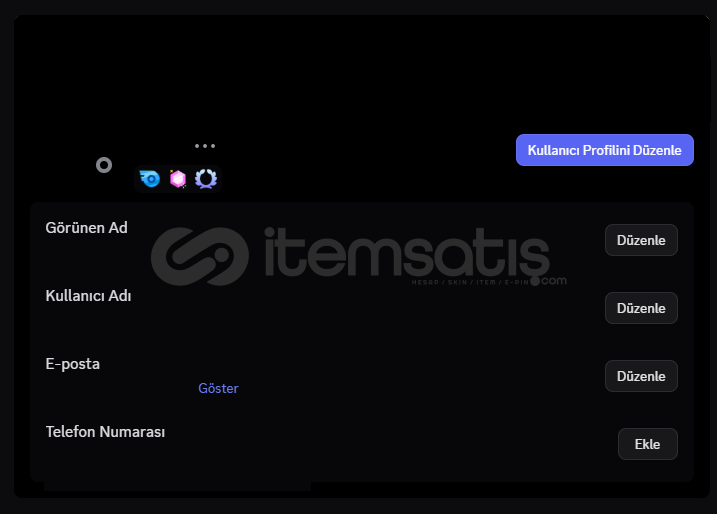Viewport: 717px width, 514px height.
Task: Click the HESAP / SKIN / ITEM / E-PIN tagline
Action: [470, 282]
